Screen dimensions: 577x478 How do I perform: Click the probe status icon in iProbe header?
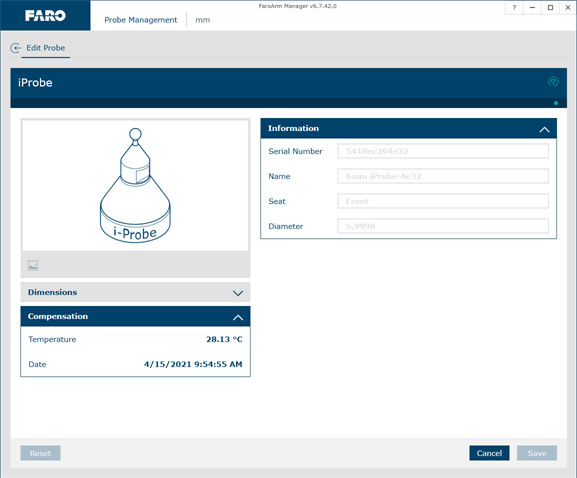point(553,81)
